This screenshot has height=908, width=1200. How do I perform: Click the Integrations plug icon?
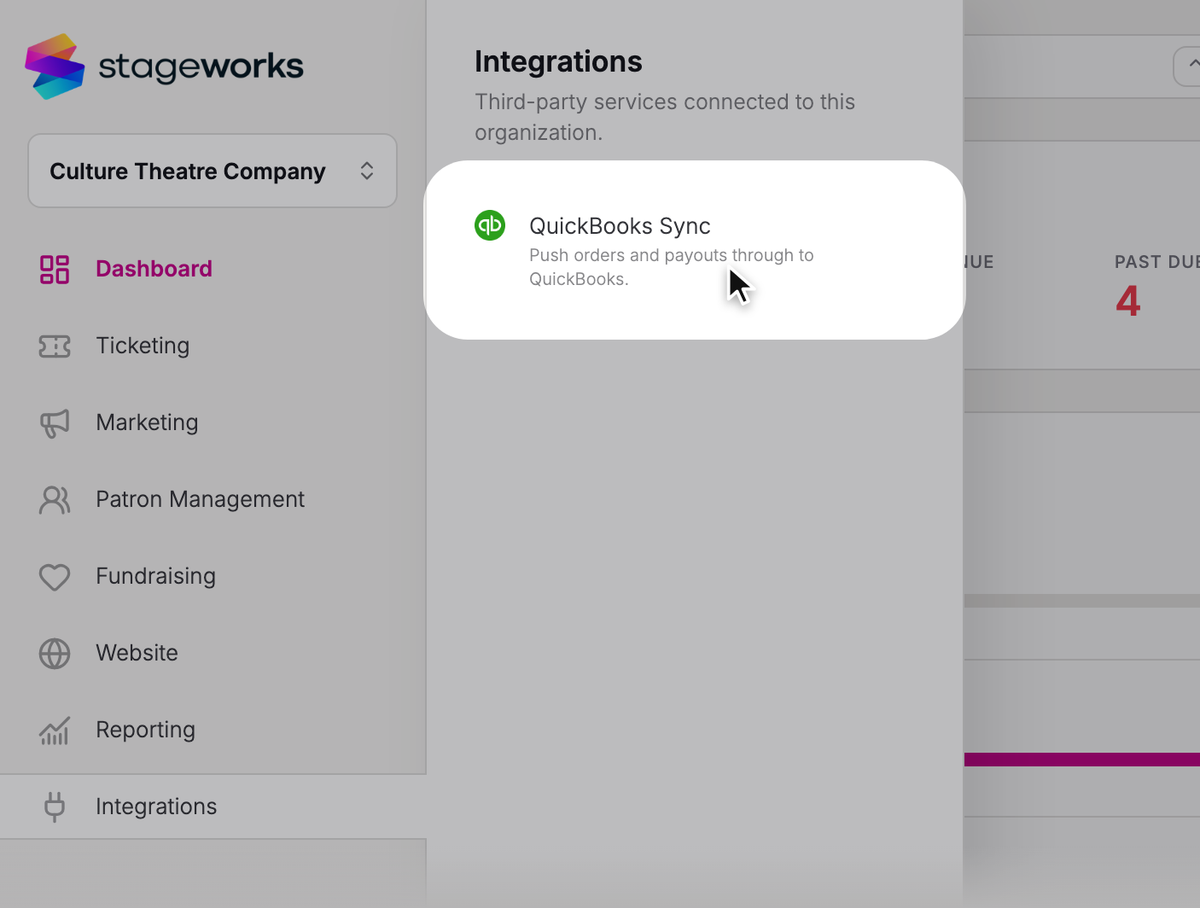[x=54, y=807]
